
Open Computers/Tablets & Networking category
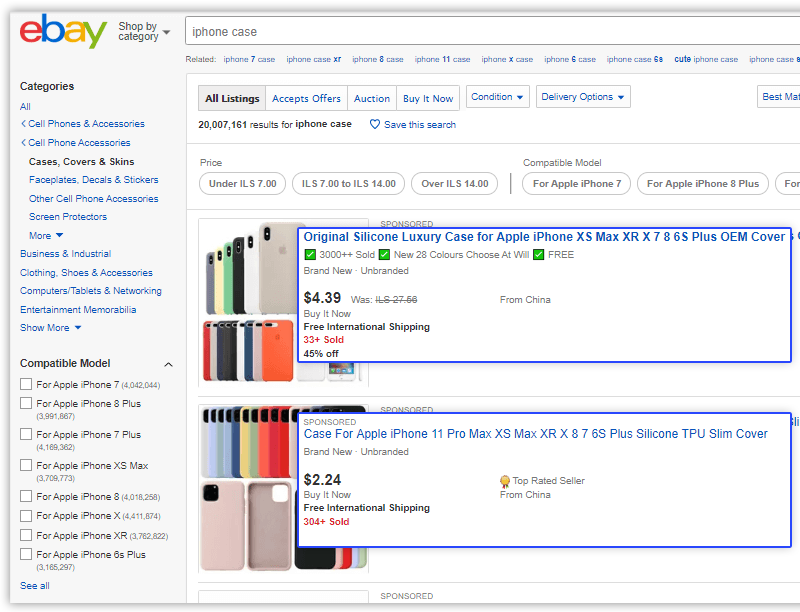coord(91,291)
